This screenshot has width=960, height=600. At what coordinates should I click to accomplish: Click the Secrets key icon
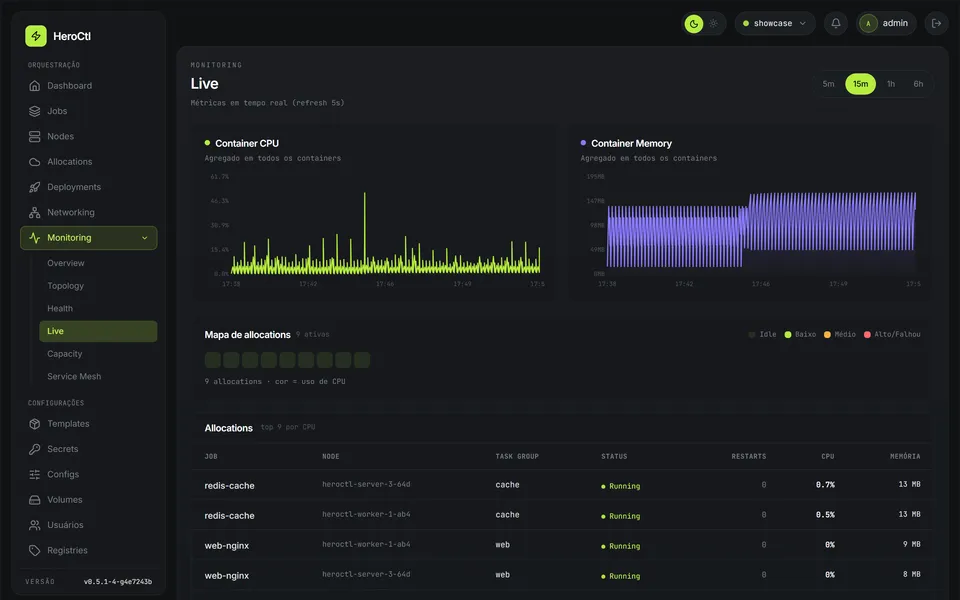tap(34, 449)
